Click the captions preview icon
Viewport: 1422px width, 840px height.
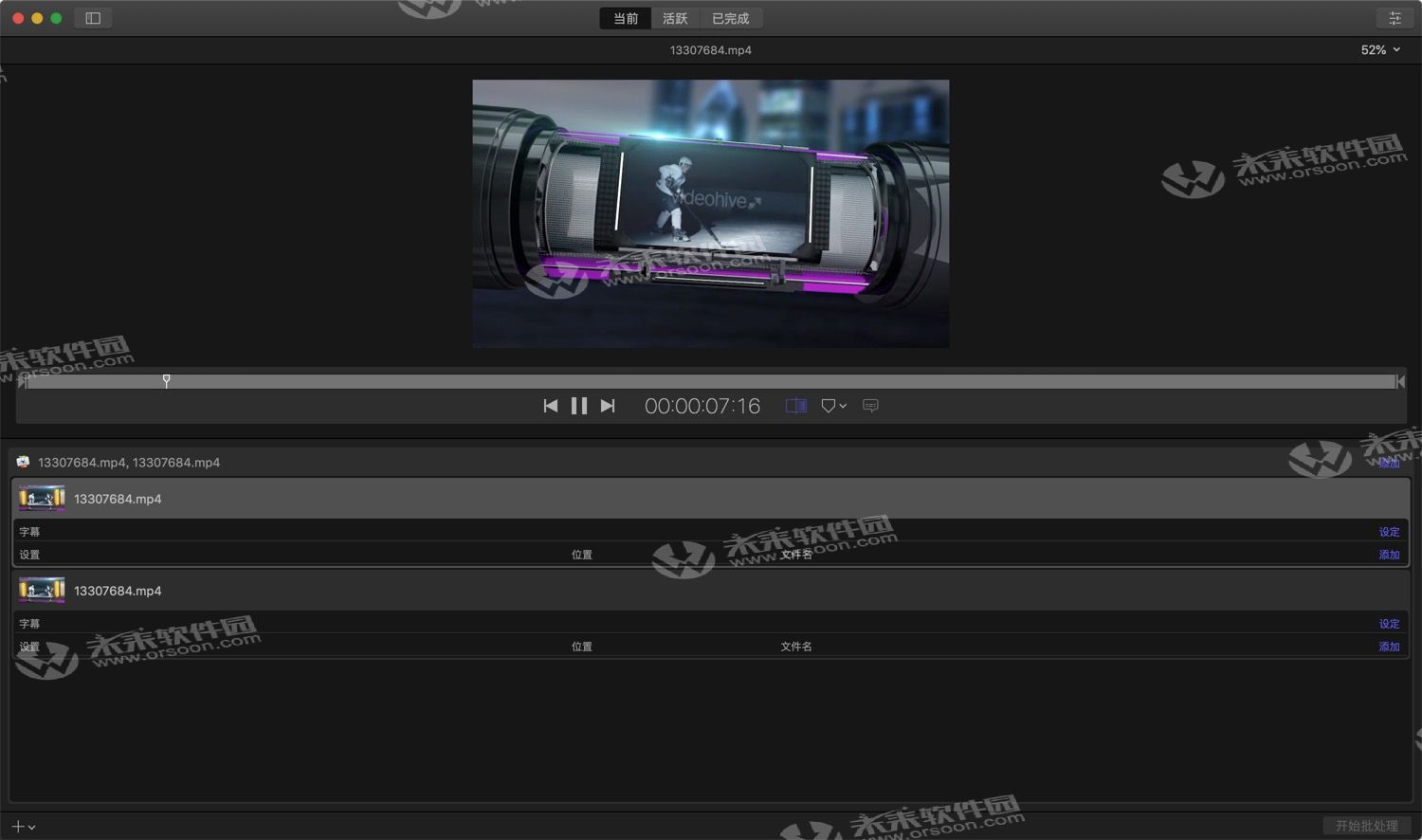pyautogui.click(x=870, y=406)
